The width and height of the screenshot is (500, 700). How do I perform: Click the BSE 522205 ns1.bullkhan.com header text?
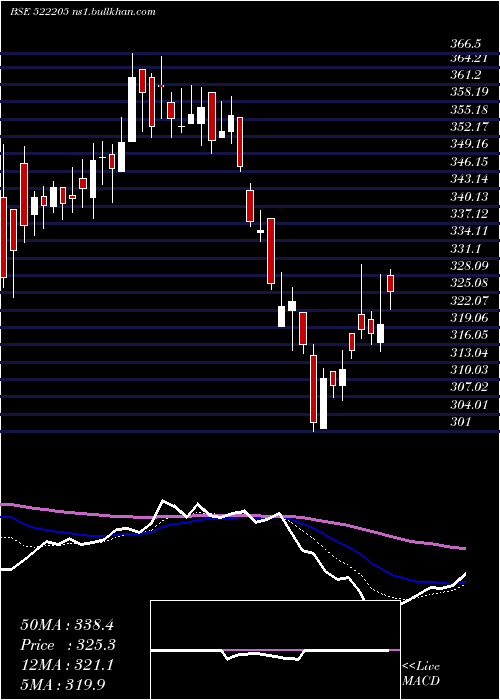[83, 12]
